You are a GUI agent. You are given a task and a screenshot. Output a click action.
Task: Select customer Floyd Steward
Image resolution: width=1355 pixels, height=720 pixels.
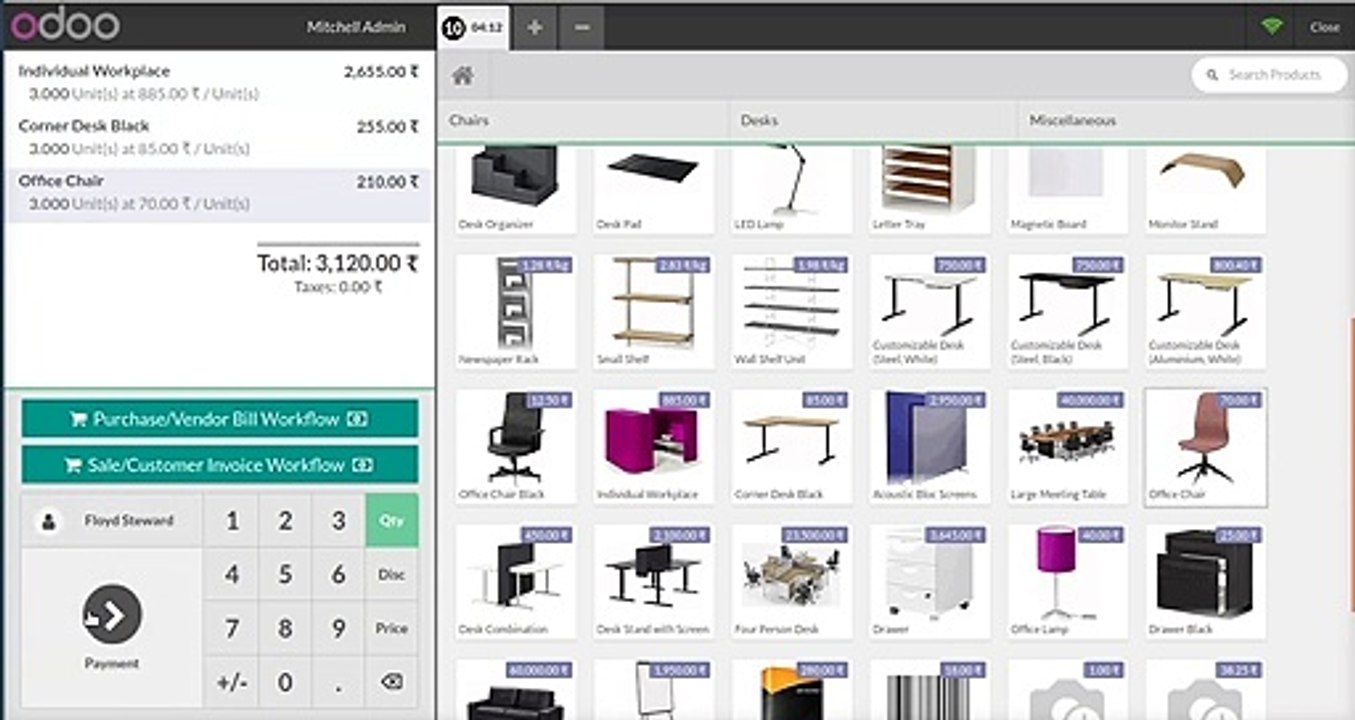(x=111, y=520)
